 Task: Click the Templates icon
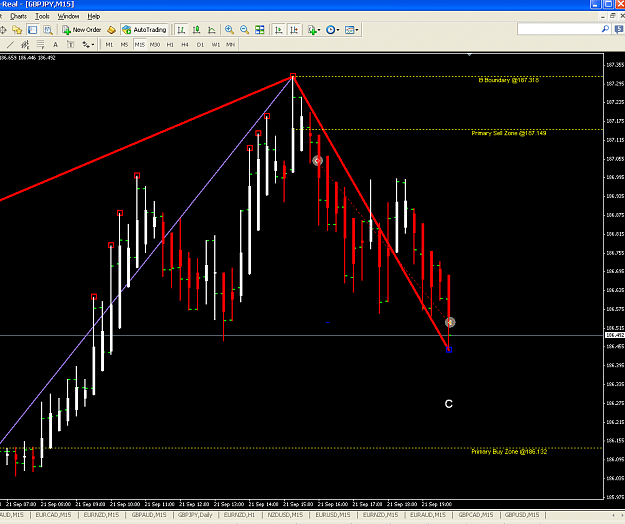(349, 30)
